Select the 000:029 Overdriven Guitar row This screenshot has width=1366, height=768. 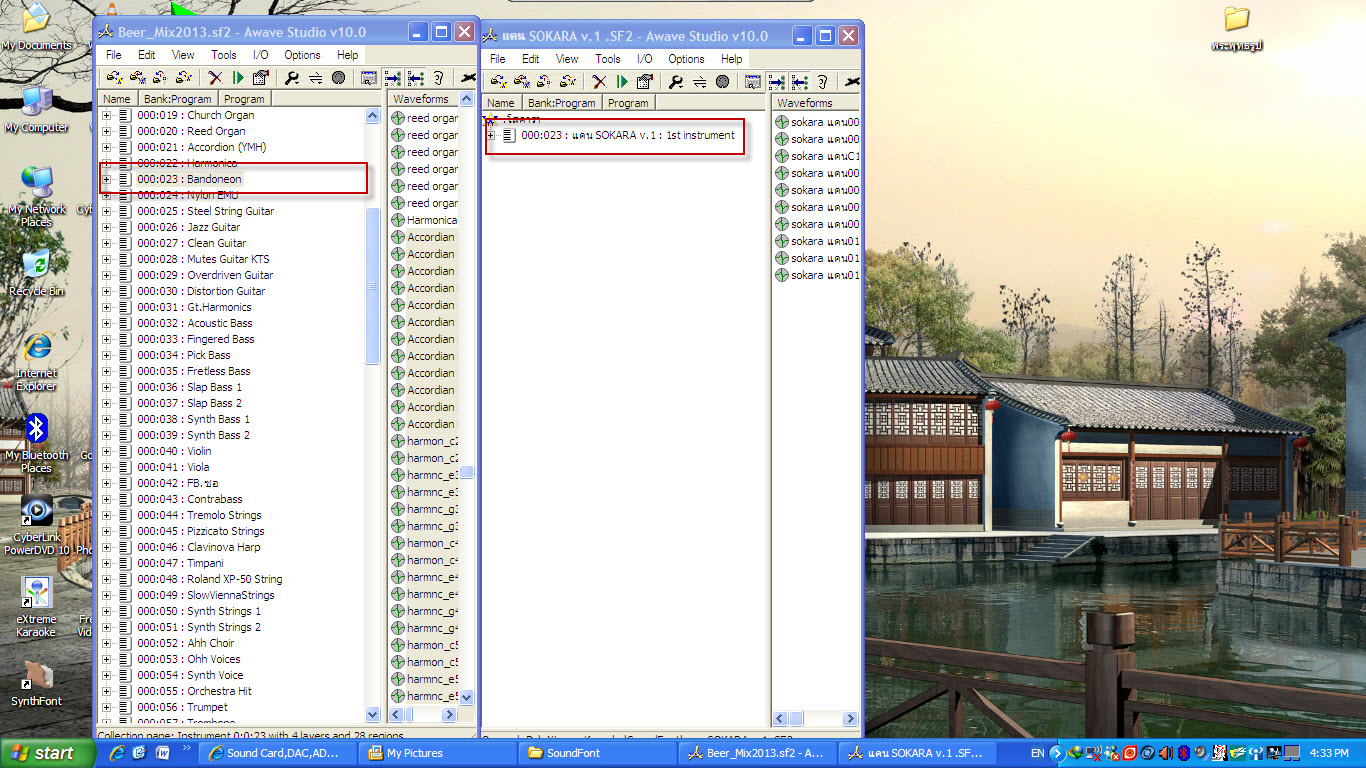pyautogui.click(x=205, y=275)
